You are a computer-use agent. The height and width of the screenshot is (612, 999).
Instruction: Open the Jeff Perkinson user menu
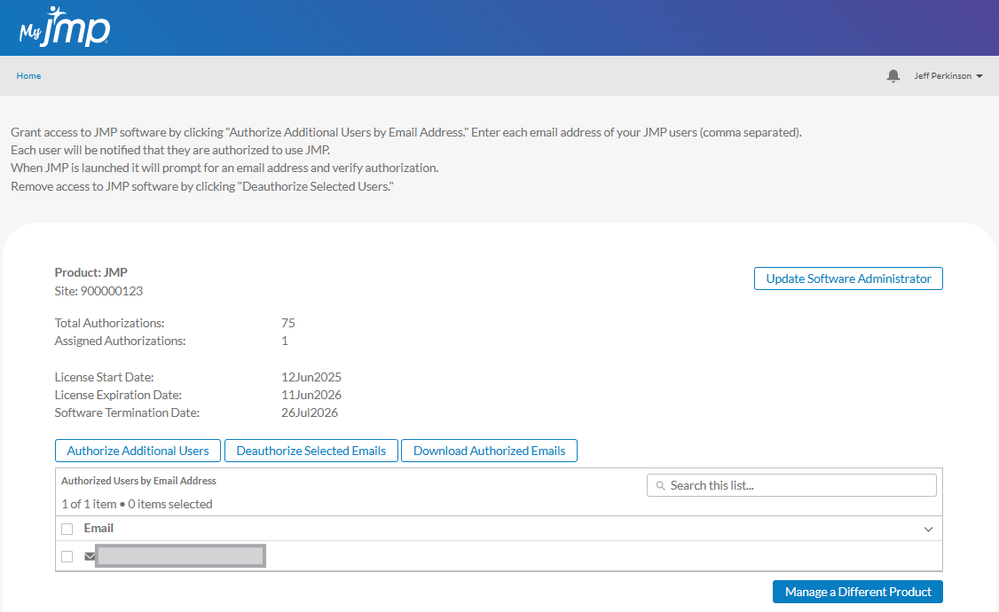coord(948,76)
